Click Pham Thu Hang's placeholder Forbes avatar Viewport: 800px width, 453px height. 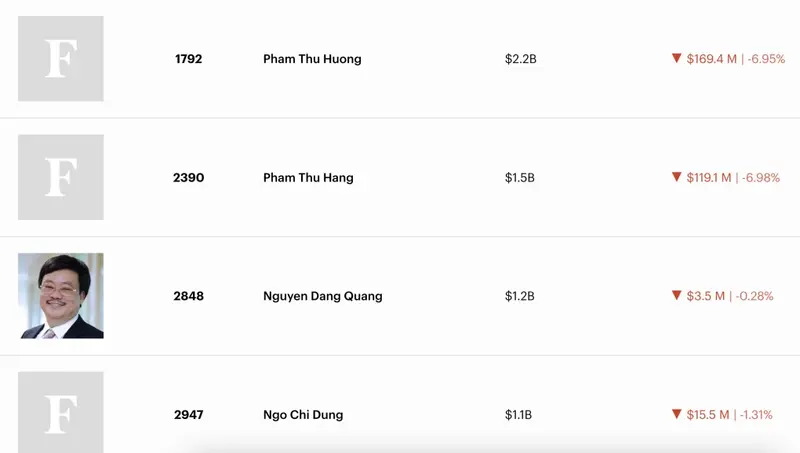(61, 177)
